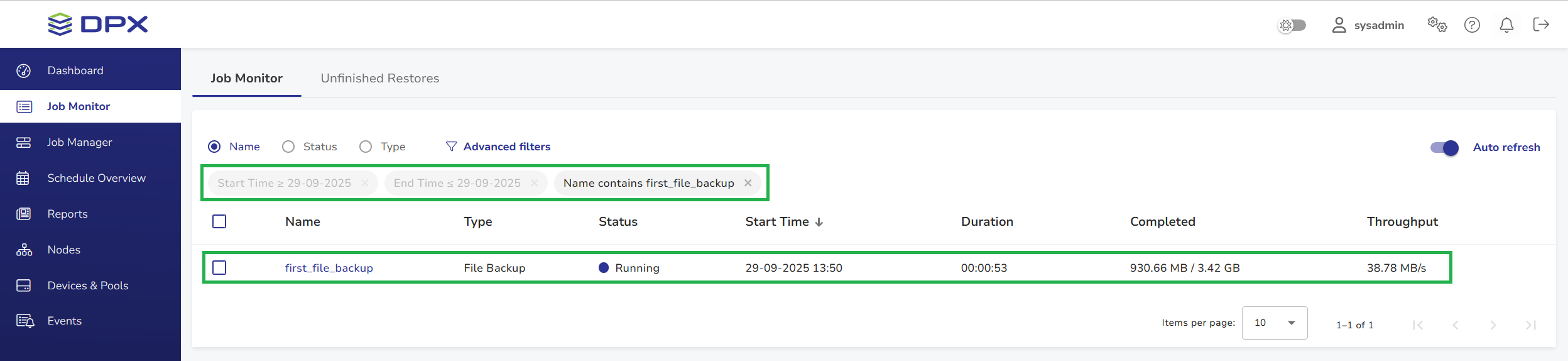
Task: Open the first_file_backup job link
Action: pos(329,268)
